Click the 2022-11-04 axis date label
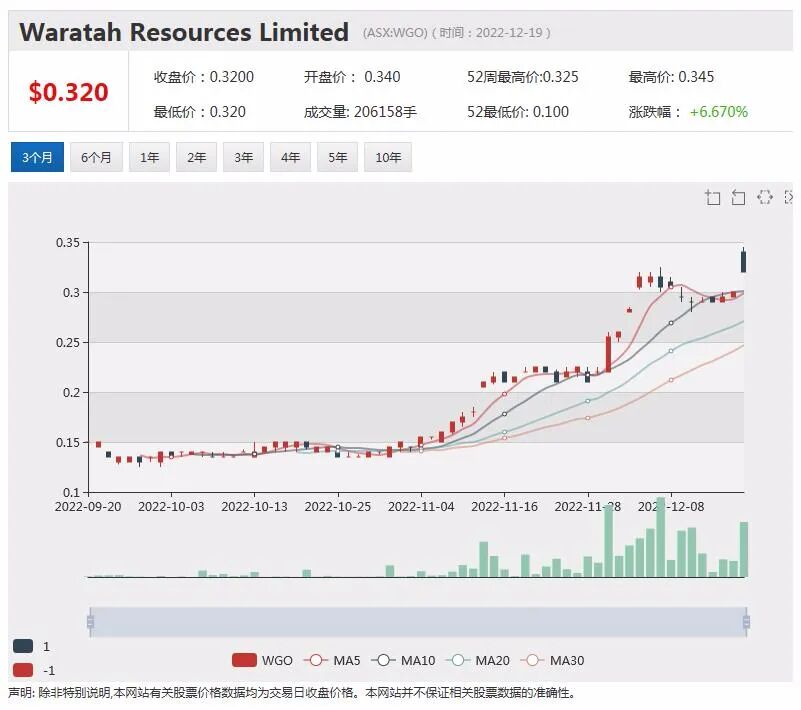801x710 pixels. [x=421, y=506]
